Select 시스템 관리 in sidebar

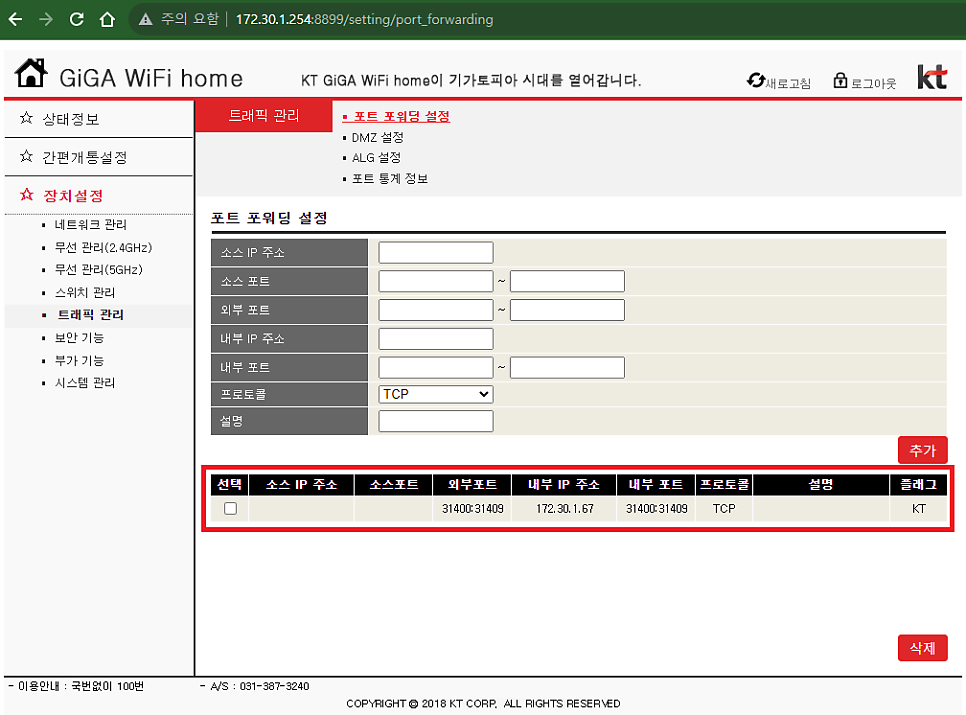point(85,383)
